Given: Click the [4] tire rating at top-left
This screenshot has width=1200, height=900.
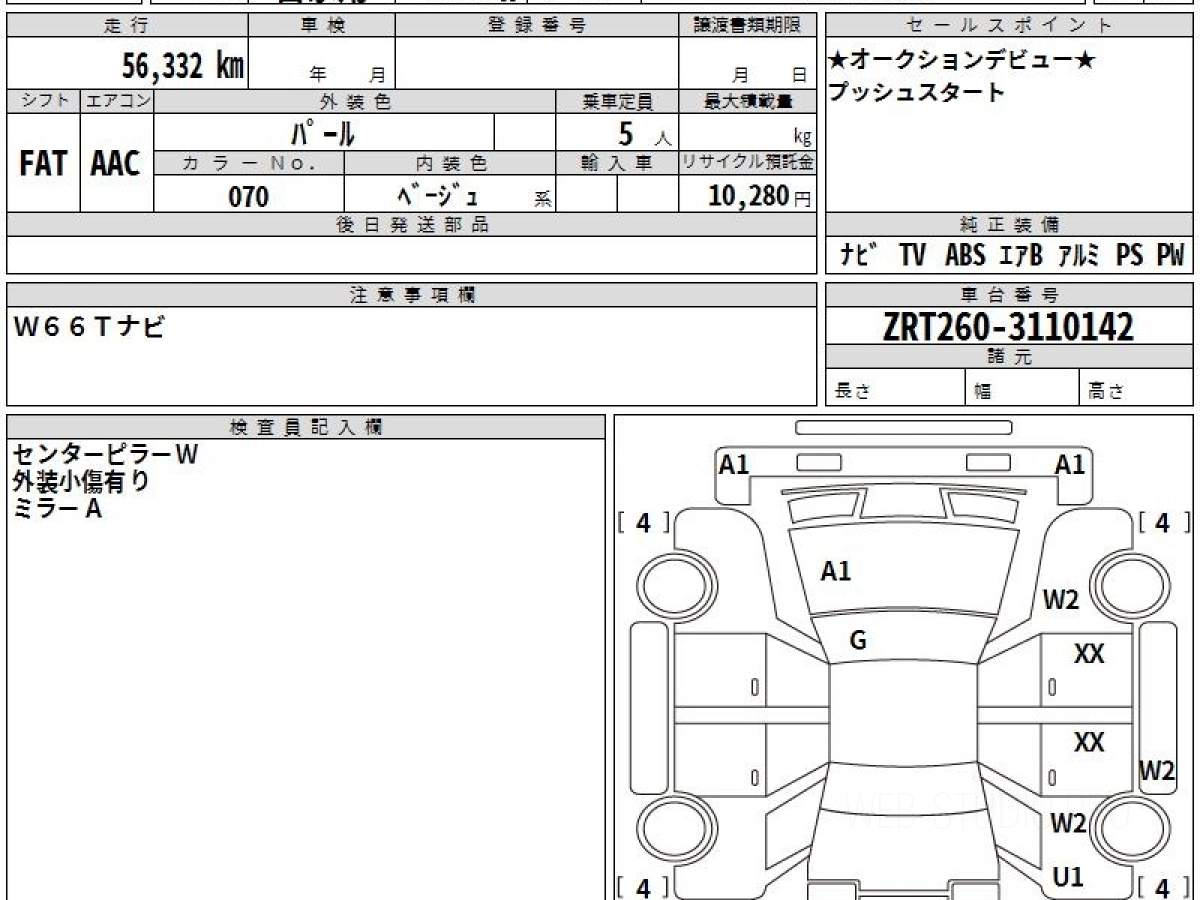Looking at the screenshot, I should [644, 523].
